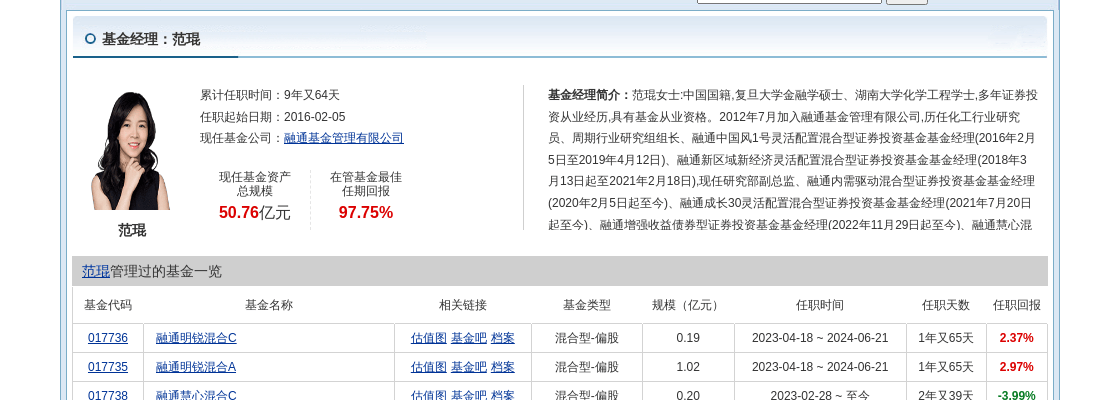Click the 任职时间 column header
This screenshot has height=400, width=1120.
pyautogui.click(x=820, y=305)
